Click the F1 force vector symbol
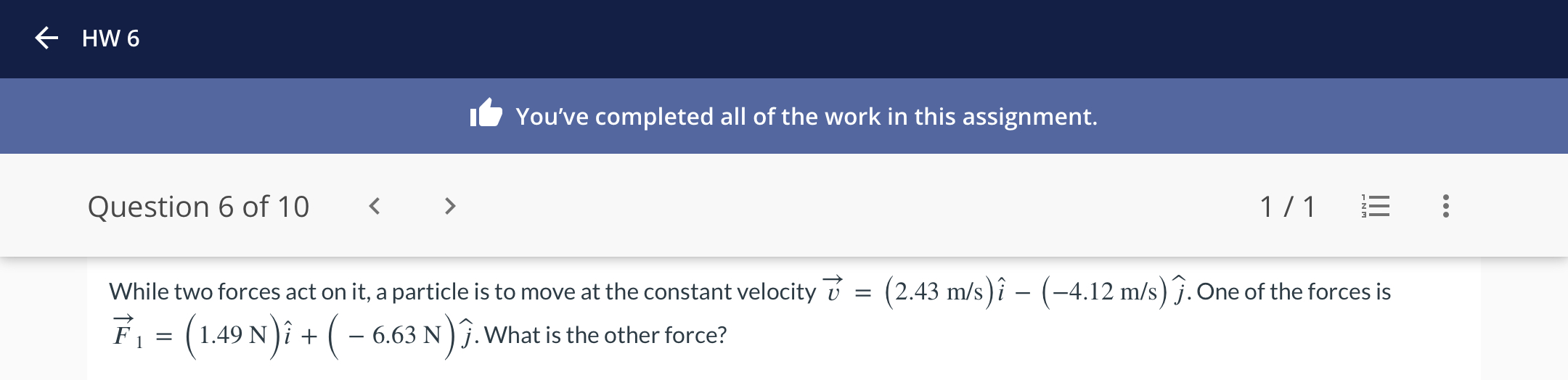The height and width of the screenshot is (380, 1568). 128,333
